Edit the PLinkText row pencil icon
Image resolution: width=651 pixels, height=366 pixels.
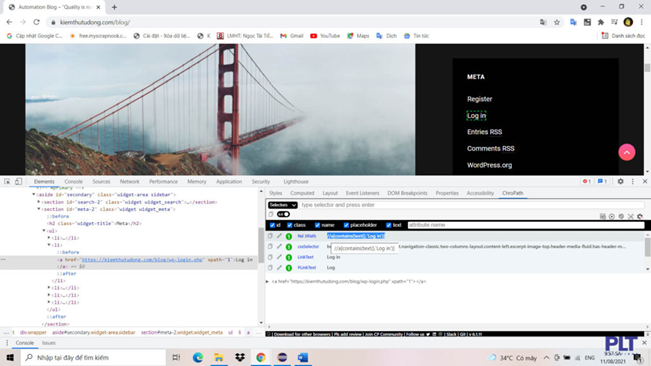click(x=279, y=268)
